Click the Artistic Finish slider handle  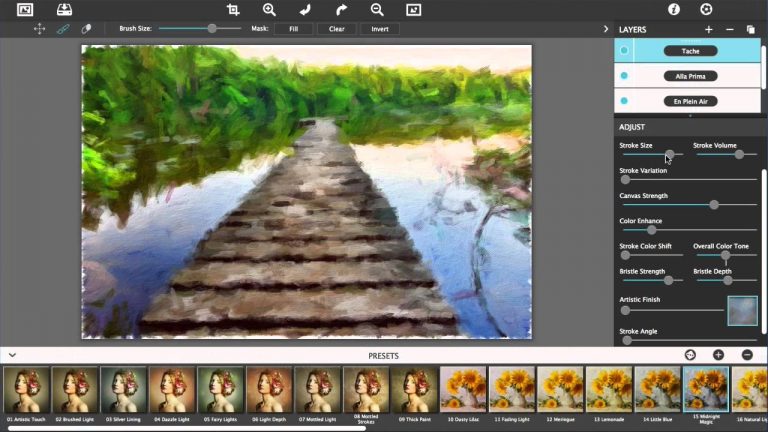(x=625, y=310)
